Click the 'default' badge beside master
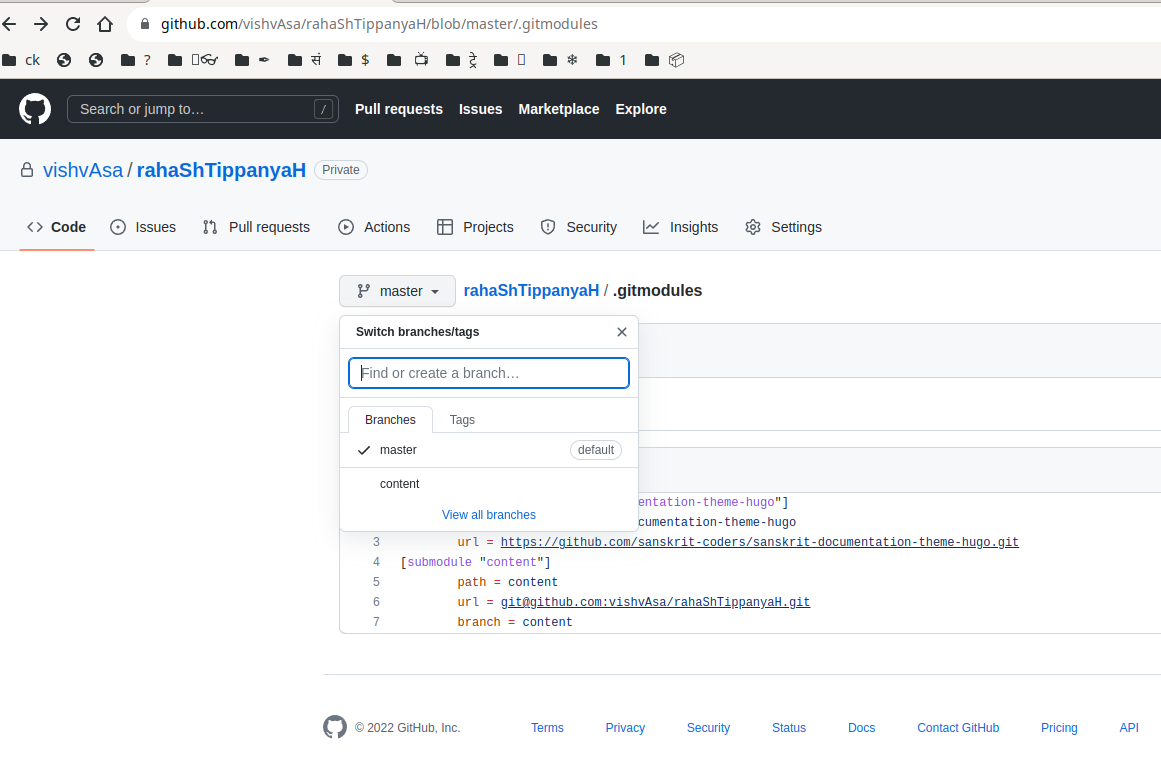The width and height of the screenshot is (1161, 779). 595,450
